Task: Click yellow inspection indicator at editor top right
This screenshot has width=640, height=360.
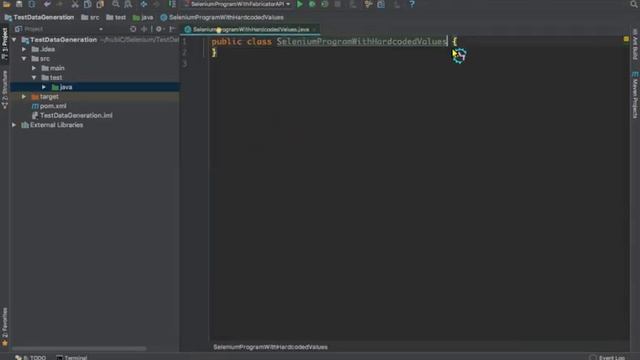Action: tap(626, 39)
